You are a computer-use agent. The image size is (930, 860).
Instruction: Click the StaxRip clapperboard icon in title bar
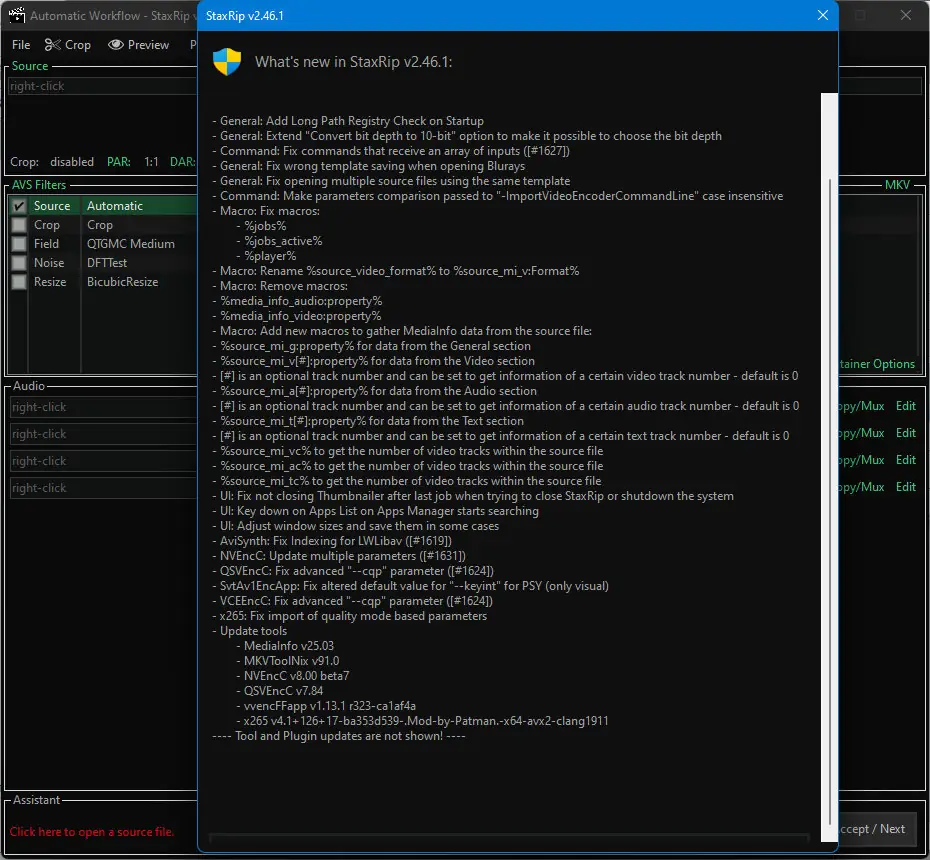[16, 16]
